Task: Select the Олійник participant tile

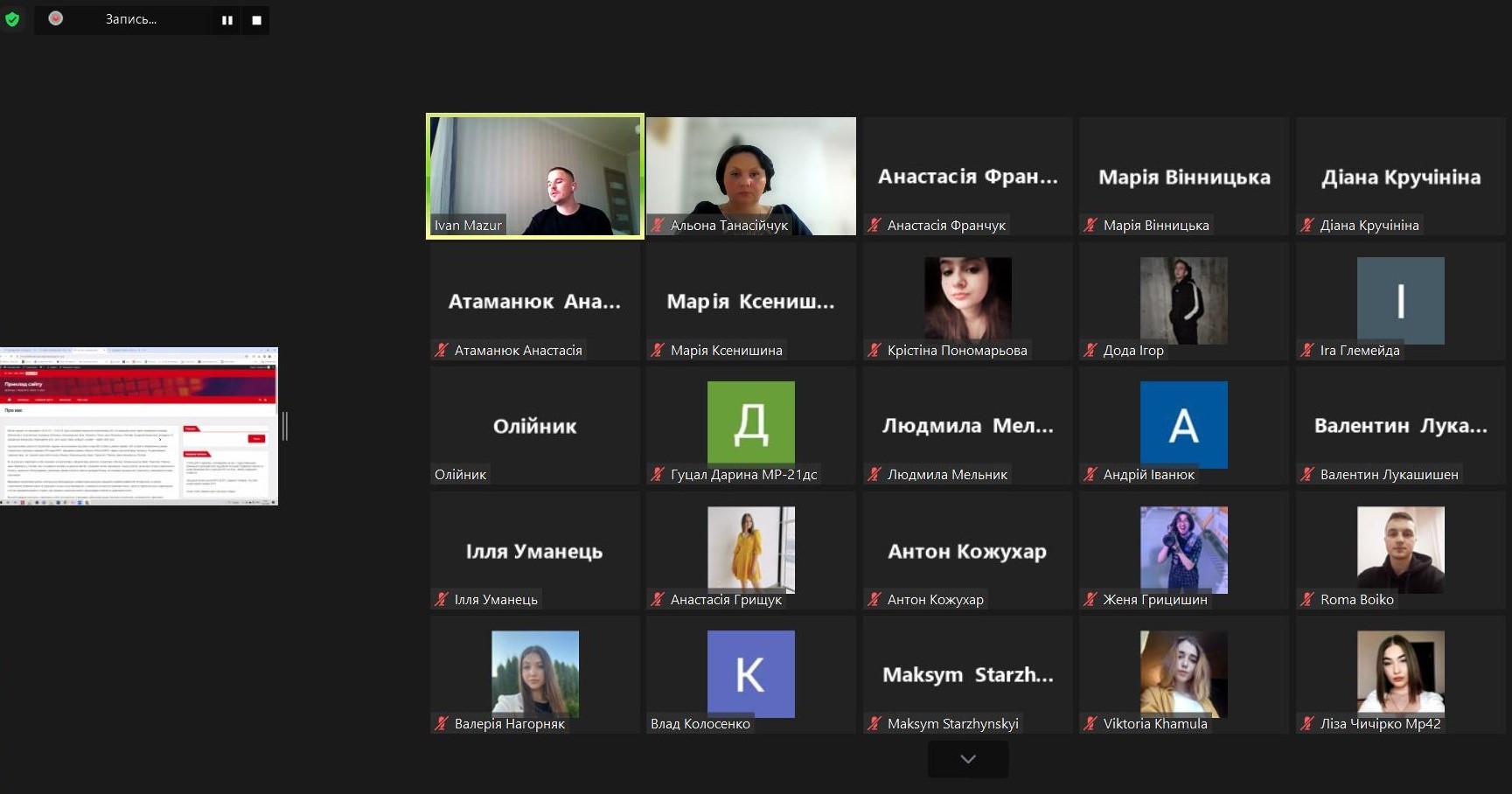Action: 535,426
